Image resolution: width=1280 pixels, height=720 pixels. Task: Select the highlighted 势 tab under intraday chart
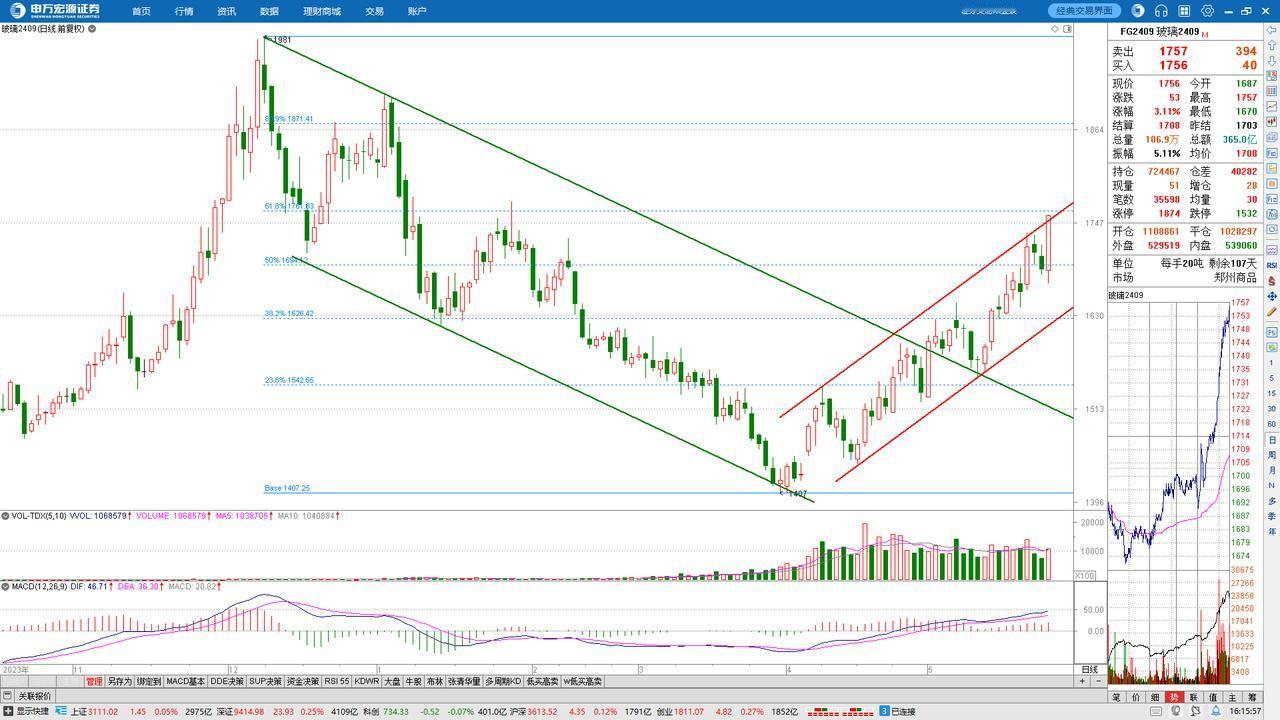[x=1174, y=697]
